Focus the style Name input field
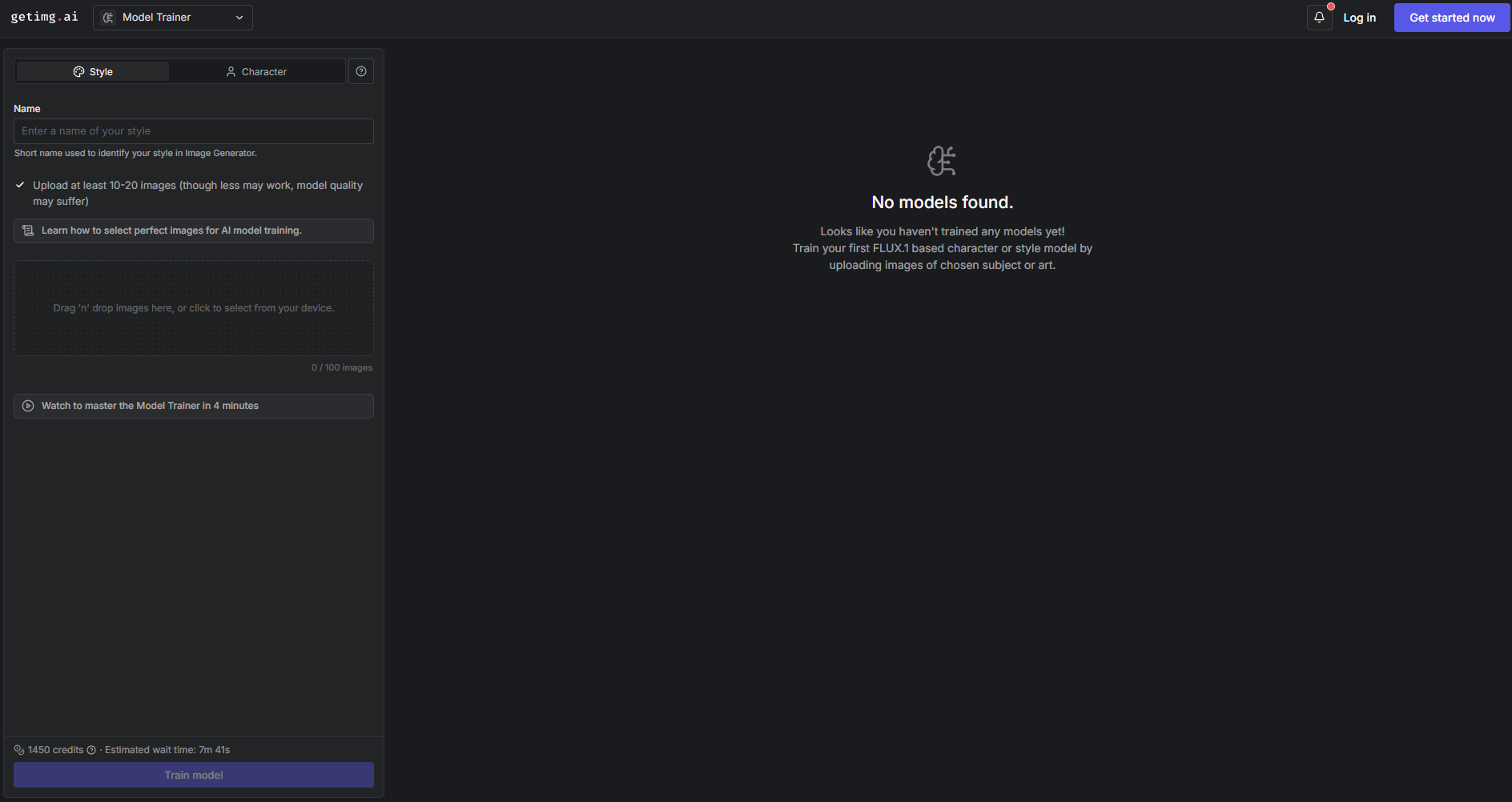The image size is (1512, 802). tap(194, 131)
